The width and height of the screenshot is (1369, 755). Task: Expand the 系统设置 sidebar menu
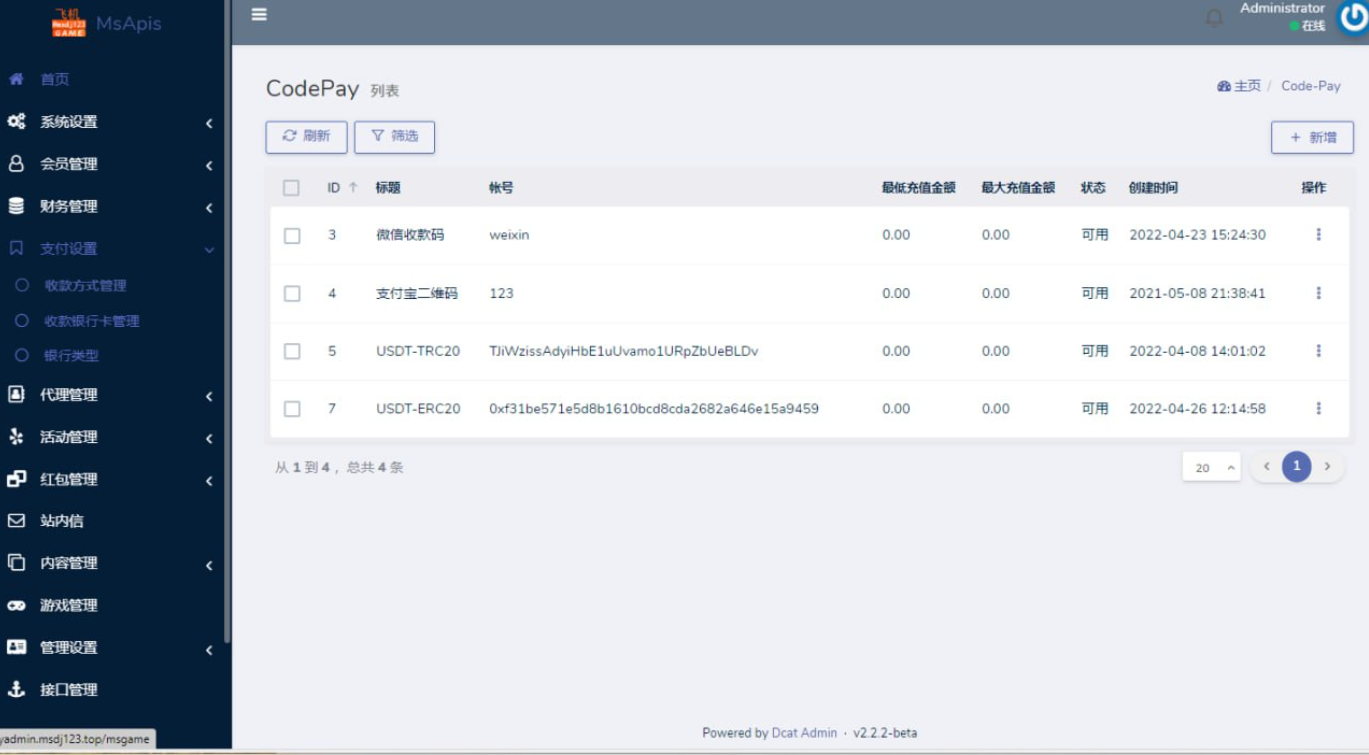point(110,122)
